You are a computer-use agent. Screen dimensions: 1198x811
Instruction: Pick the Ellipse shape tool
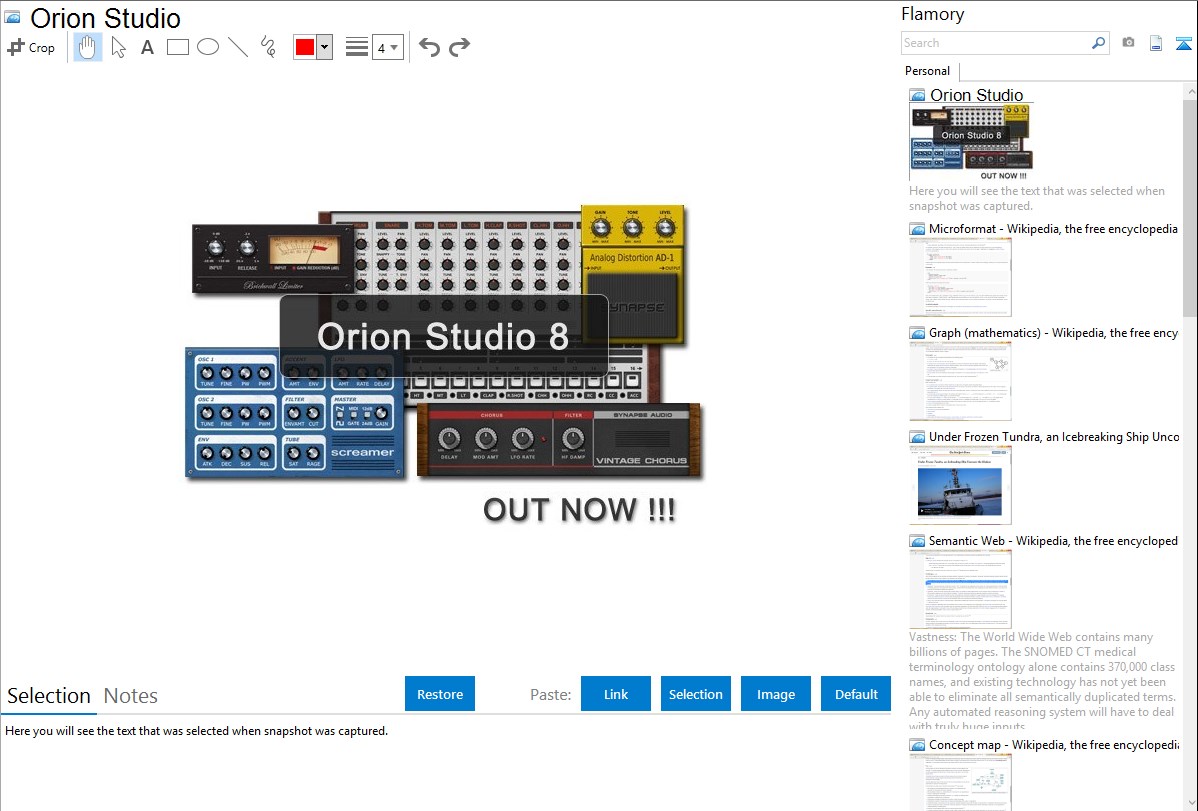(208, 47)
